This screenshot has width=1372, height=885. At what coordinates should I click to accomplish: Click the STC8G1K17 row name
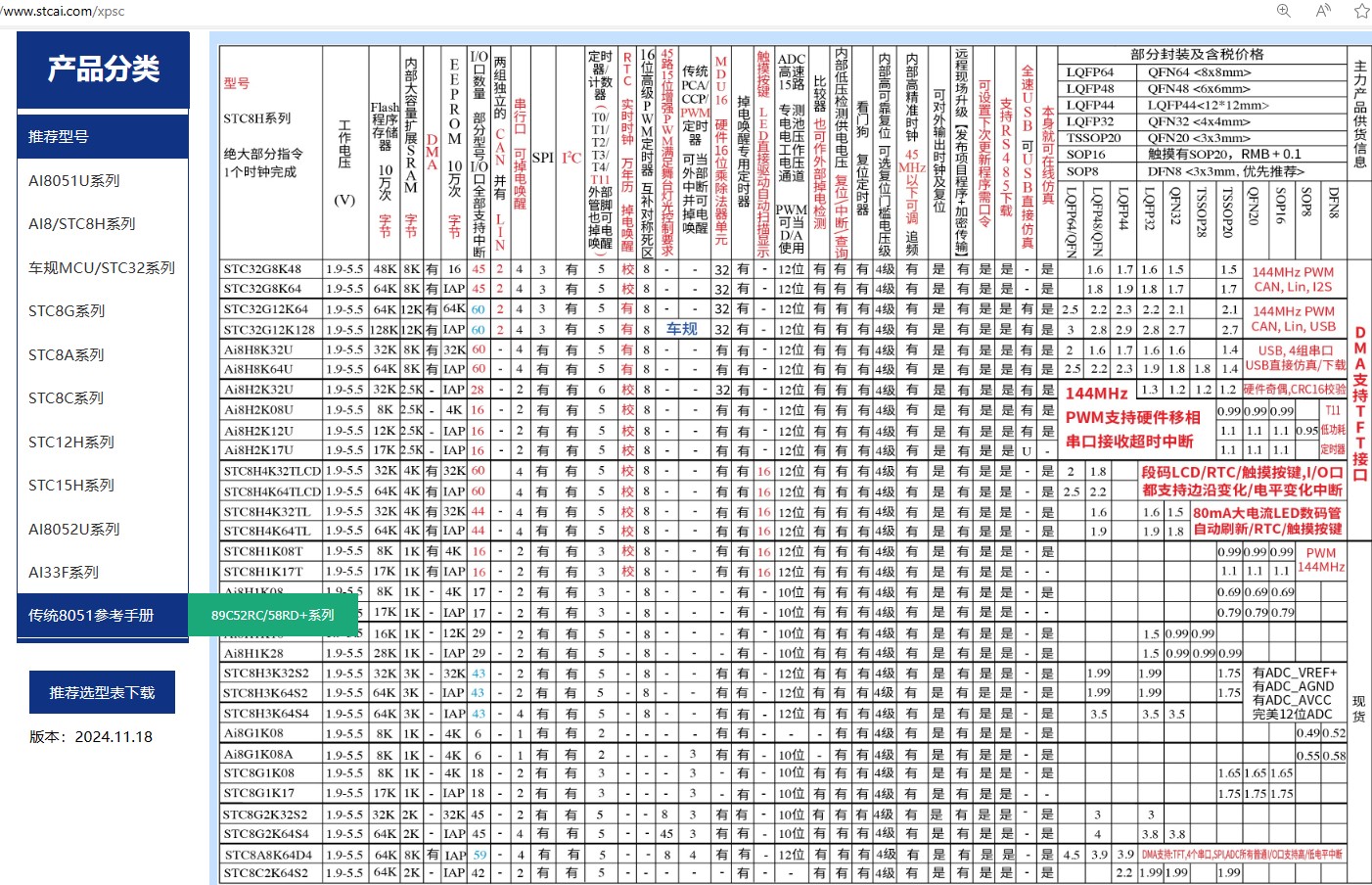tap(259, 793)
